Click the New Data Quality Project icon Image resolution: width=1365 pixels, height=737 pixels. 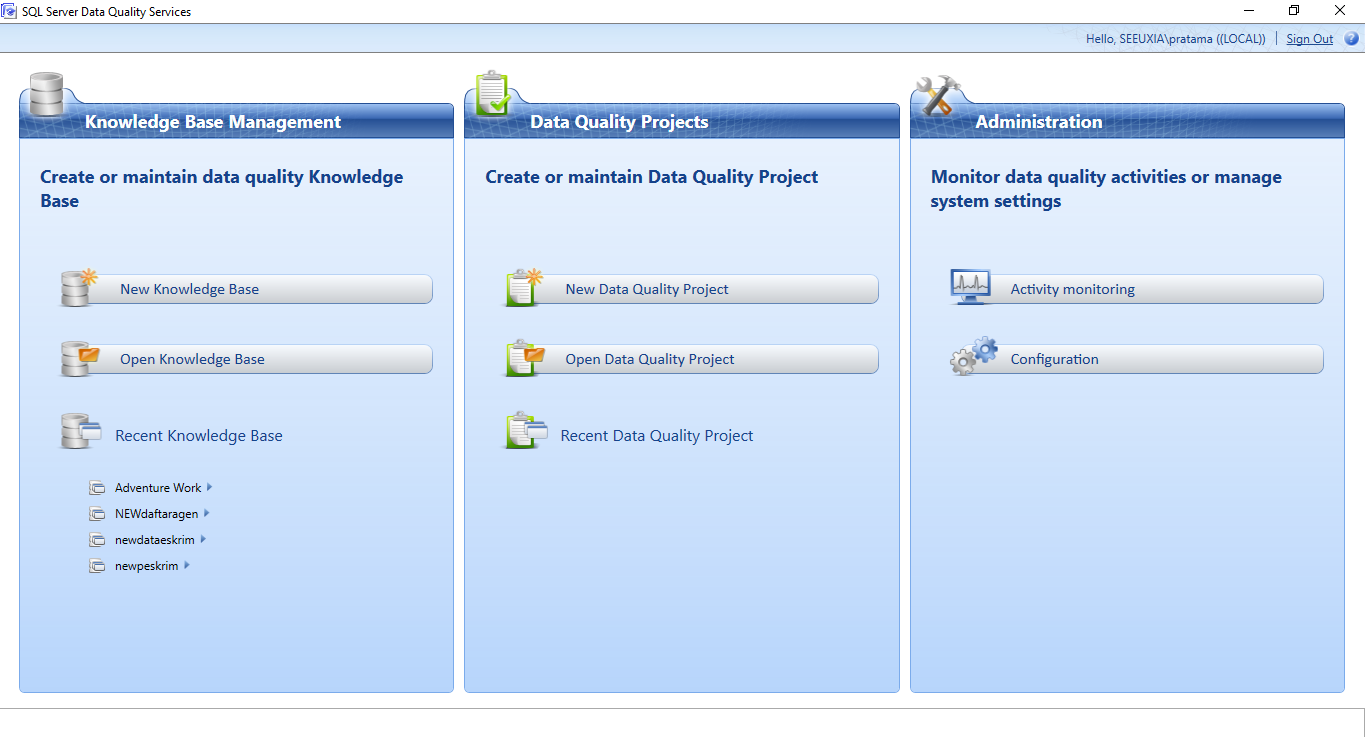523,288
